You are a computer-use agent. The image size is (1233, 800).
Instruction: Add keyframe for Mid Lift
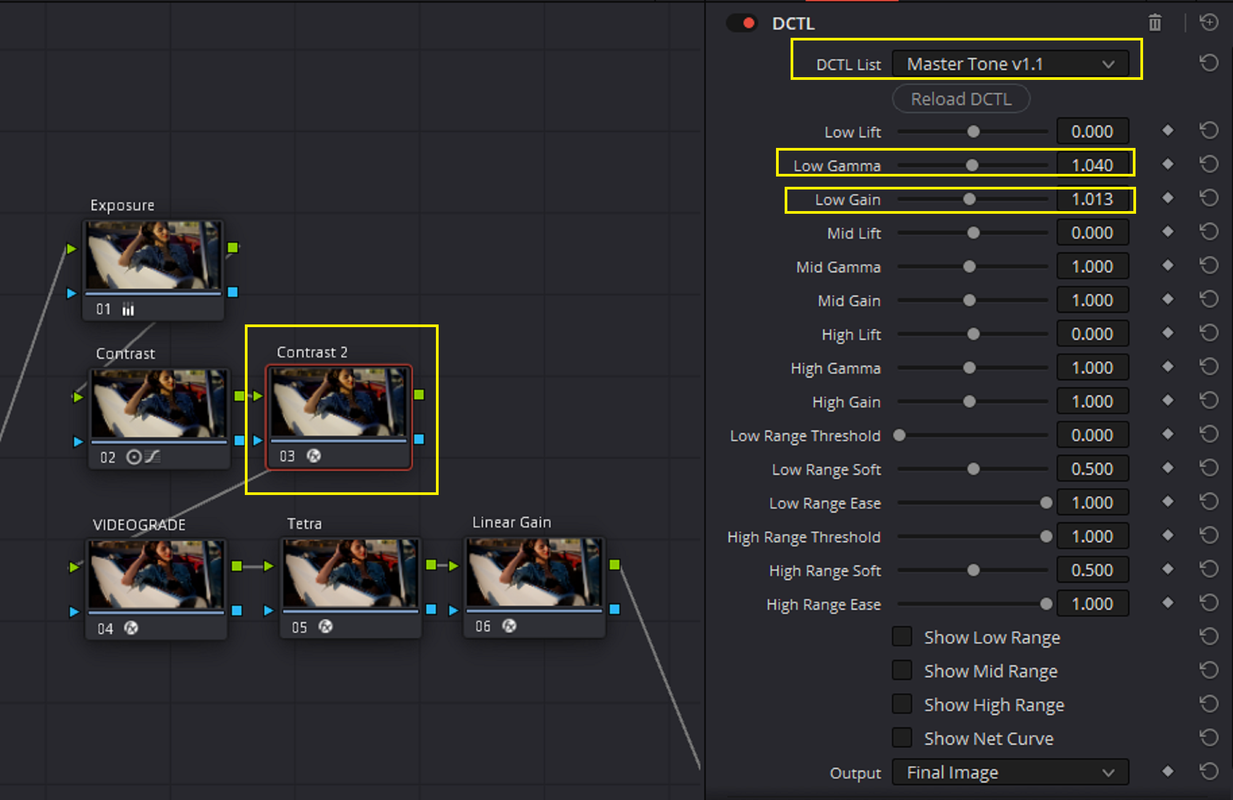pyautogui.click(x=1167, y=233)
